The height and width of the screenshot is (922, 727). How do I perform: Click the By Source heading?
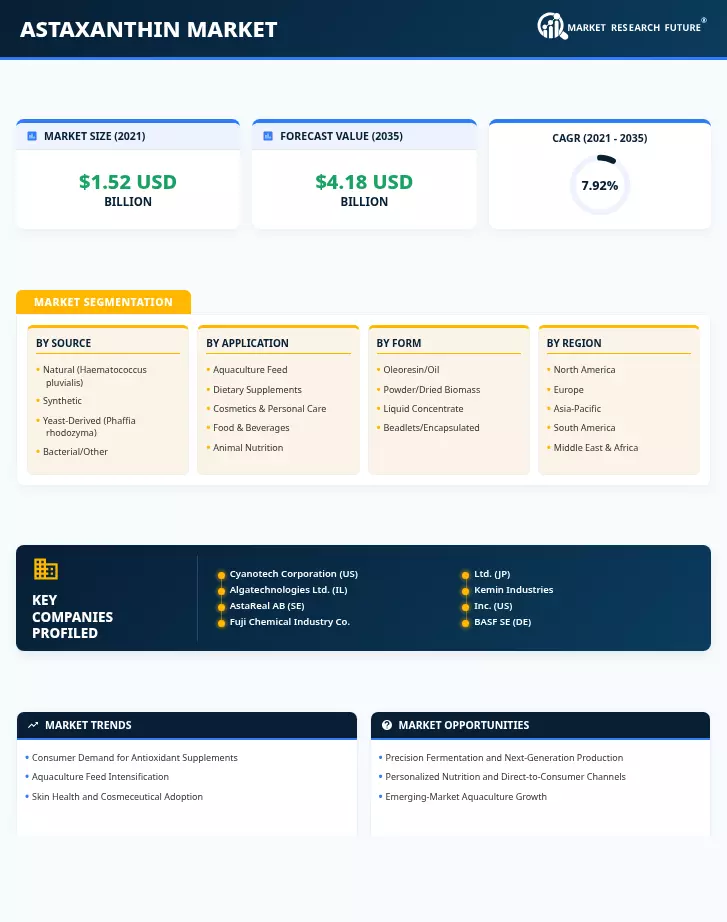pyautogui.click(x=64, y=343)
